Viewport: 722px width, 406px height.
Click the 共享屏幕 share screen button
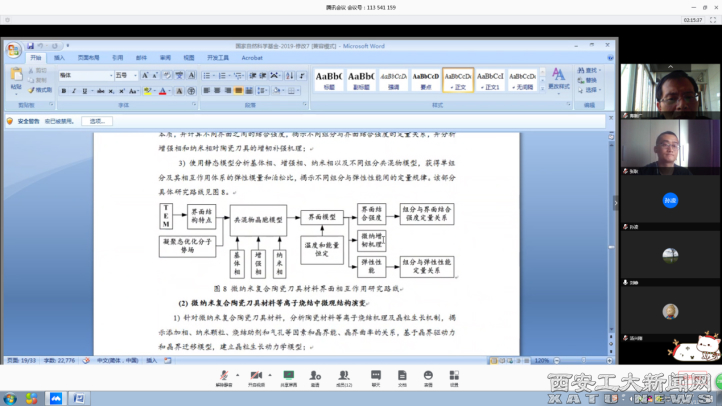point(287,377)
